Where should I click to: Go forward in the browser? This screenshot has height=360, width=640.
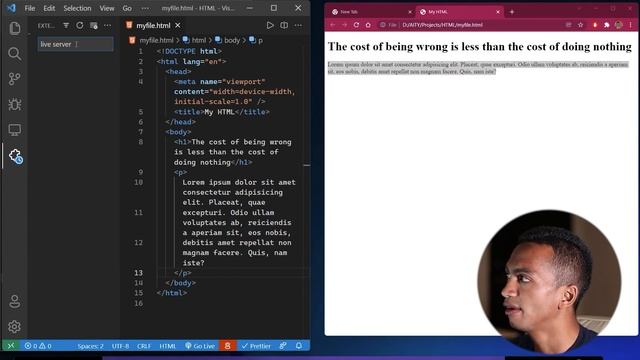pyautogui.click(x=344, y=25)
